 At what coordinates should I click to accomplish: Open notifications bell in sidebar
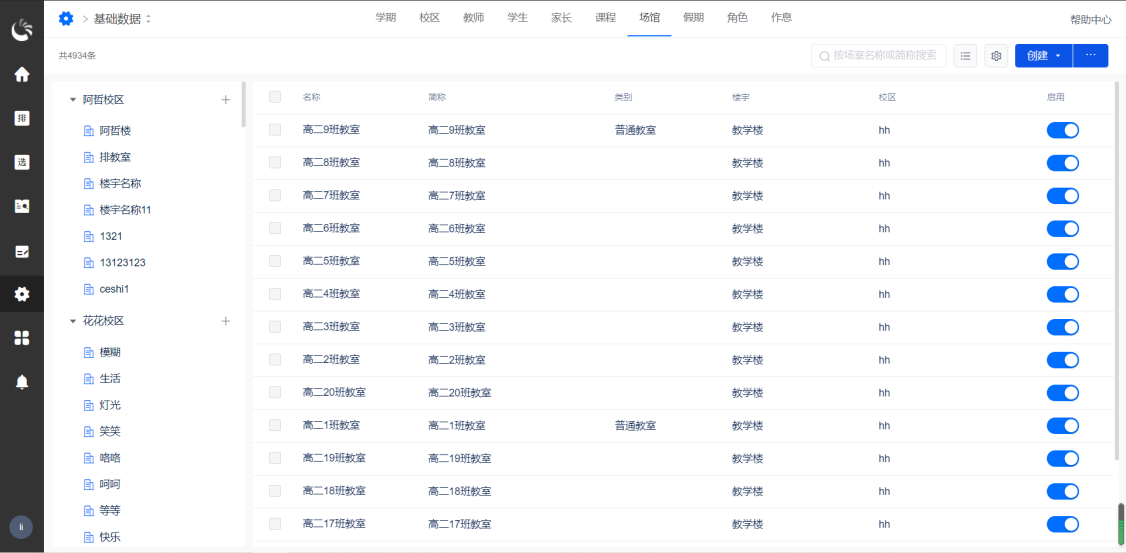pos(22,381)
